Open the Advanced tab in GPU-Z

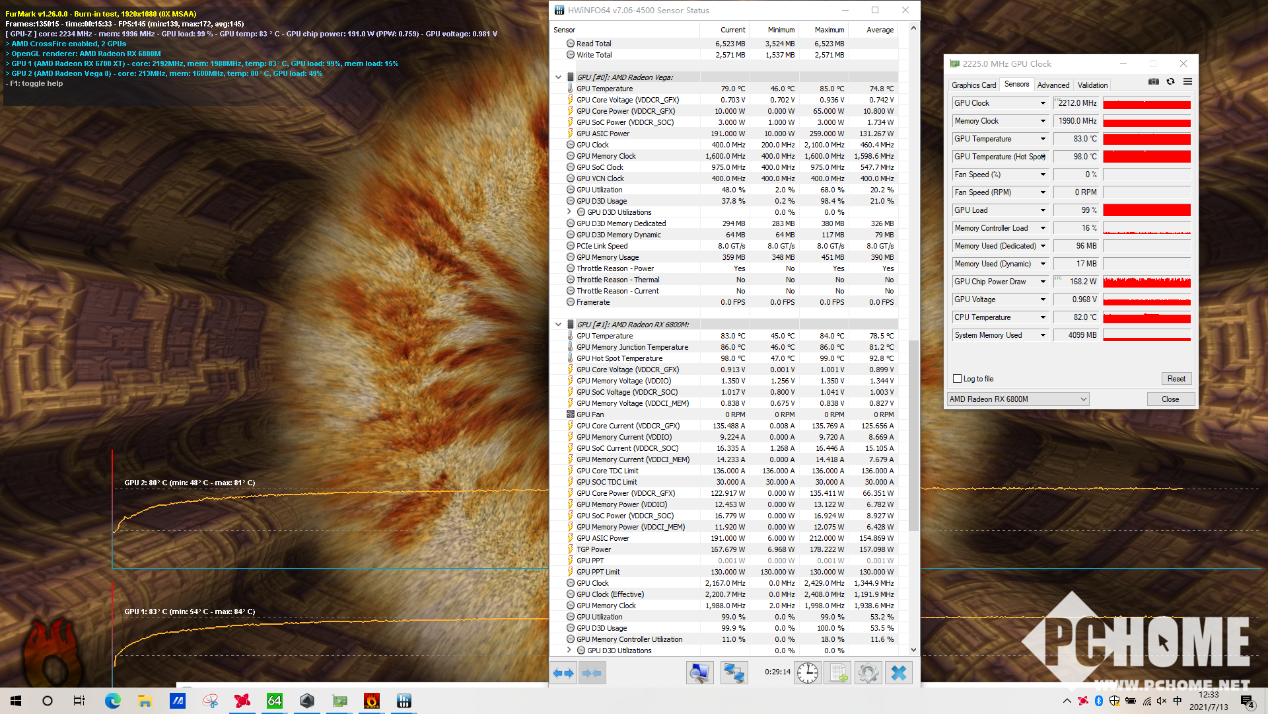[x=1053, y=85]
